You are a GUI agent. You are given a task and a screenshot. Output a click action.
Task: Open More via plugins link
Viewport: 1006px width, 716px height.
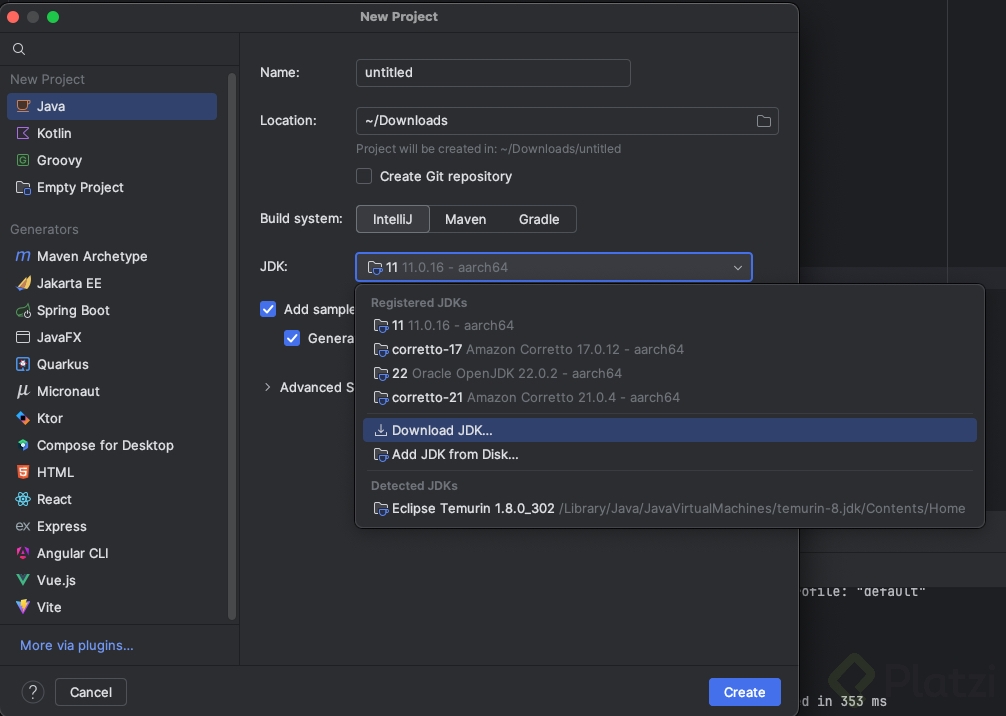pos(76,645)
